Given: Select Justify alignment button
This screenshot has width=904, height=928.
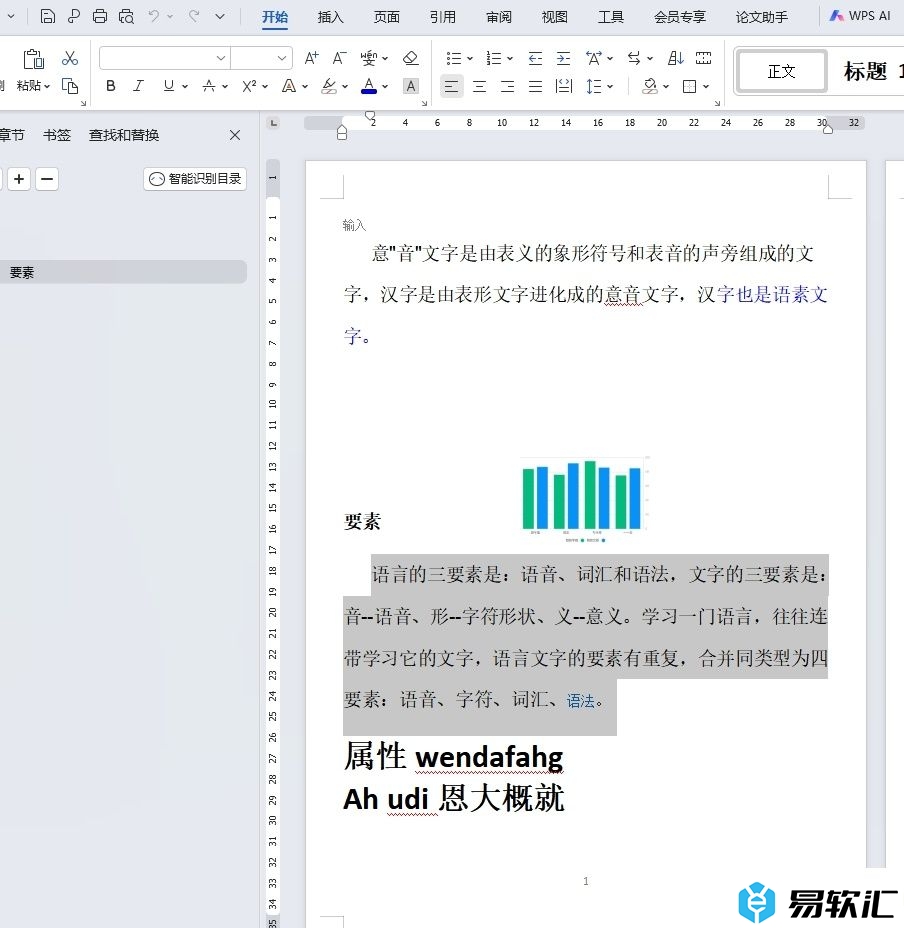Looking at the screenshot, I should 535,86.
